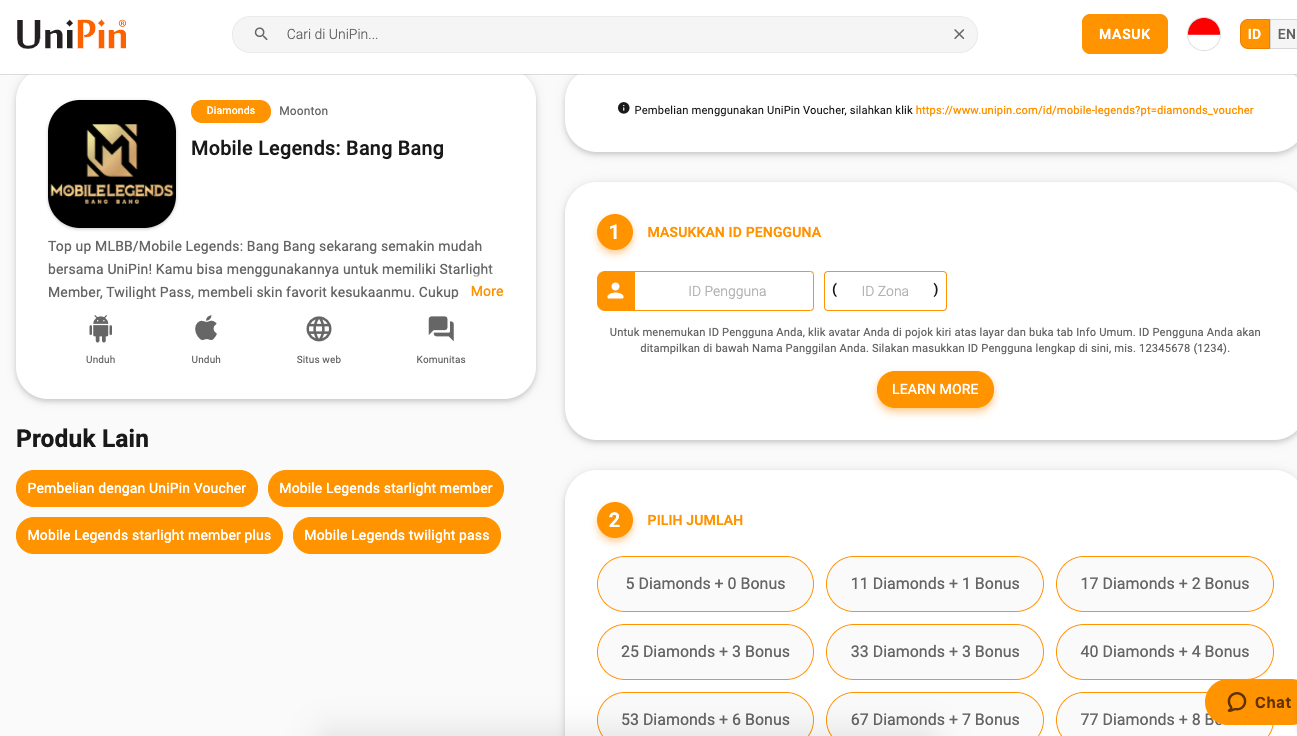Open Mobile Legends twilight pass product
1297x736 pixels.
[x=397, y=536]
